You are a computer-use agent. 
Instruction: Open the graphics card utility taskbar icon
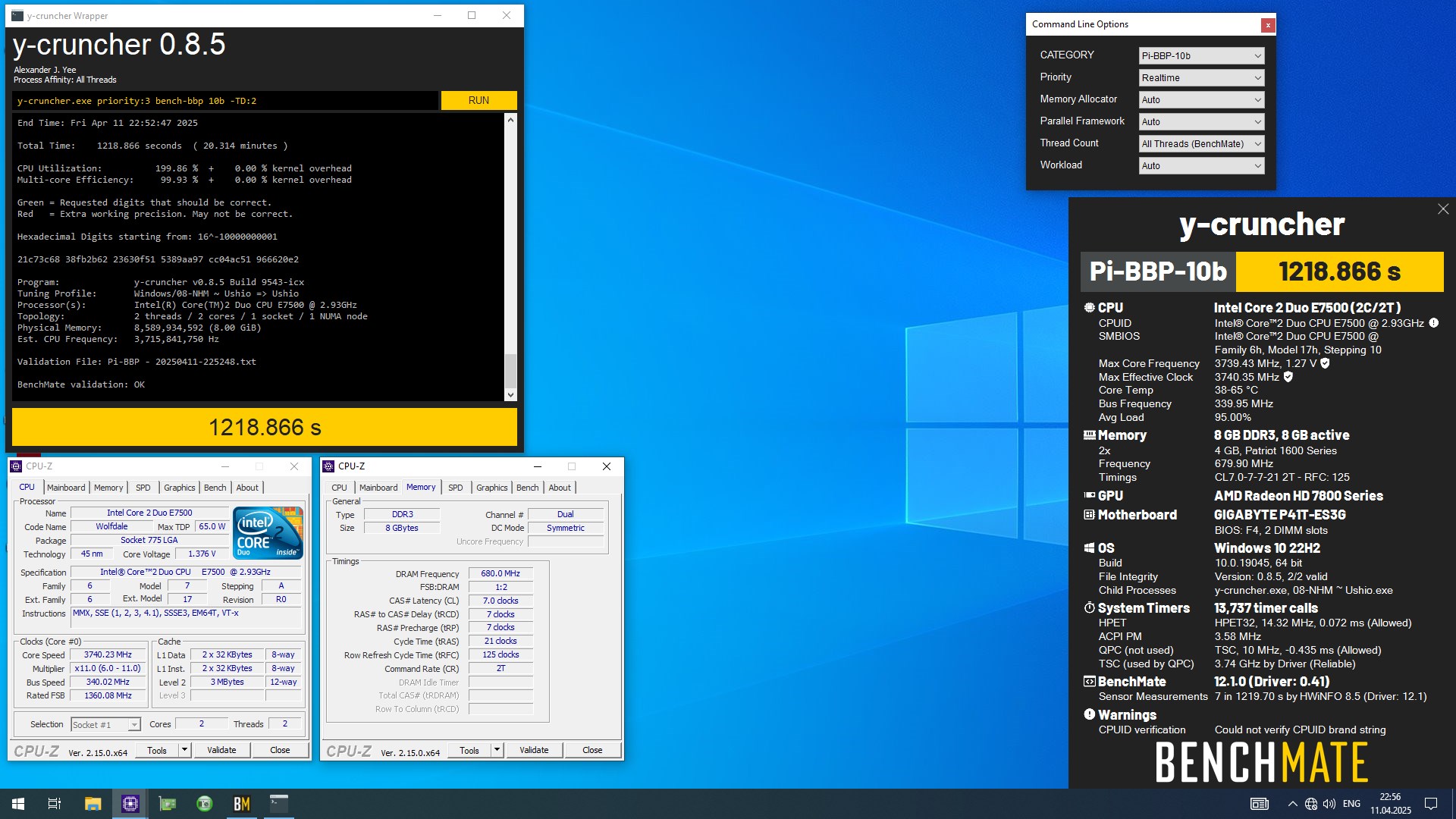point(167,804)
